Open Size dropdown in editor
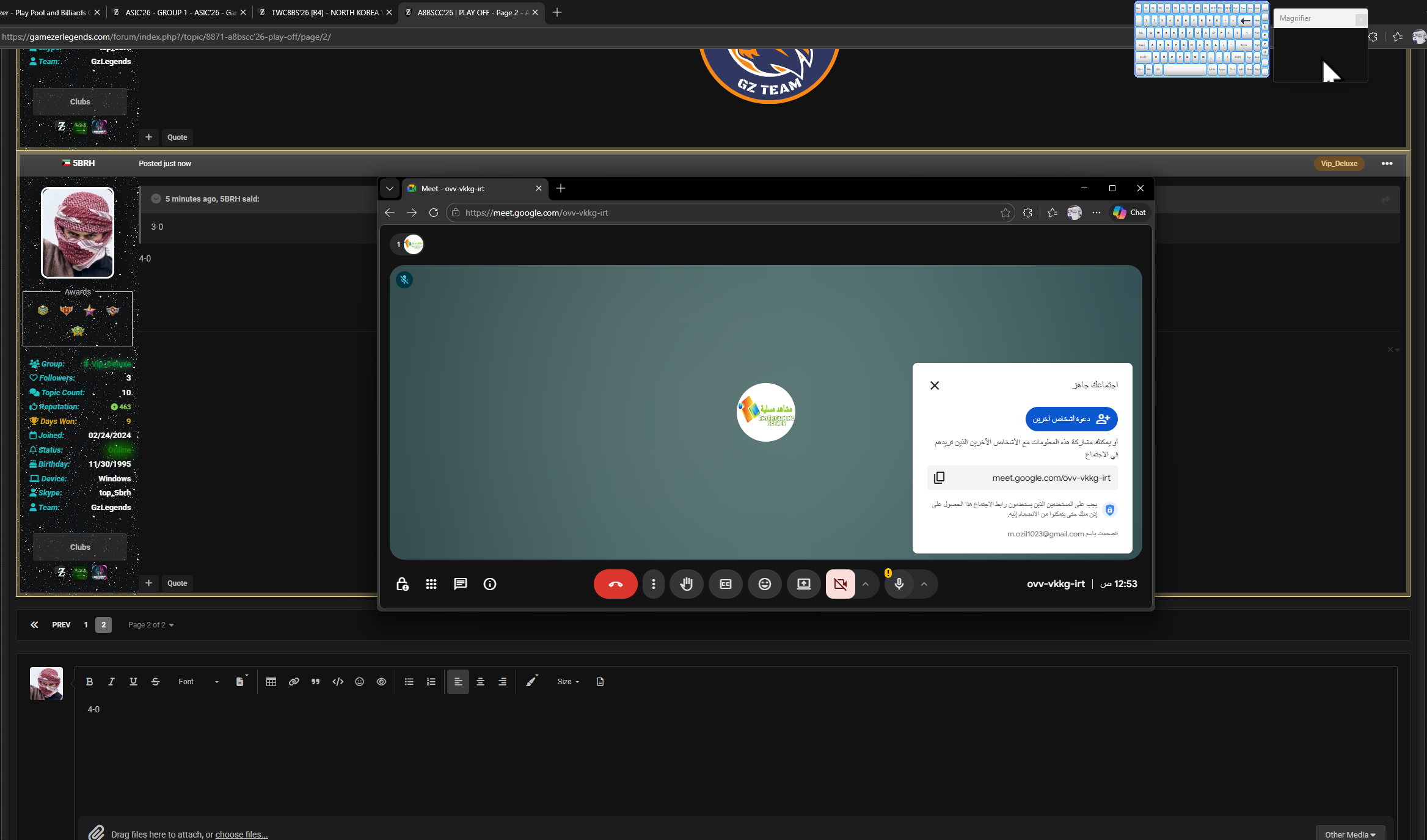The height and width of the screenshot is (840, 1427). (x=568, y=682)
